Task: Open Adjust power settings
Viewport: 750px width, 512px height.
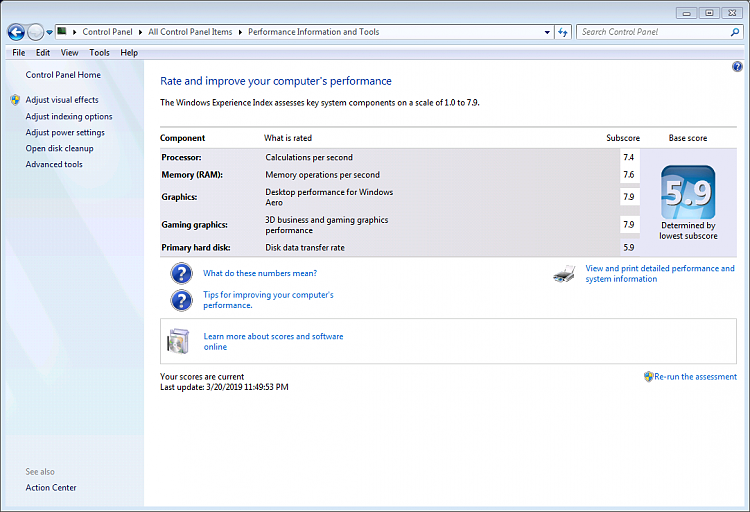Action: (65, 133)
